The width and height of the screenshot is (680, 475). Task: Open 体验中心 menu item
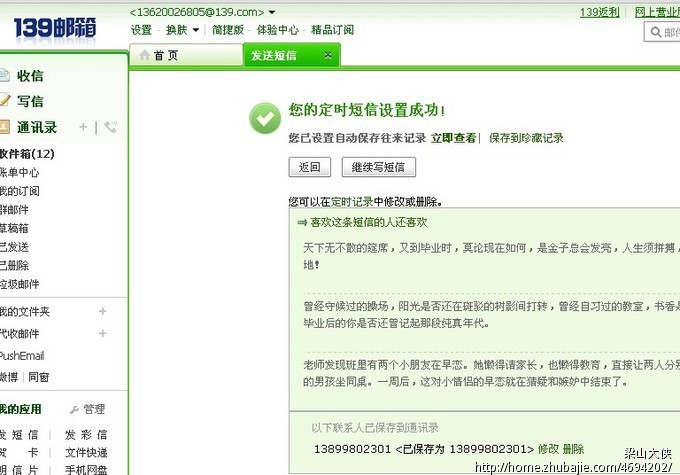pos(278,30)
